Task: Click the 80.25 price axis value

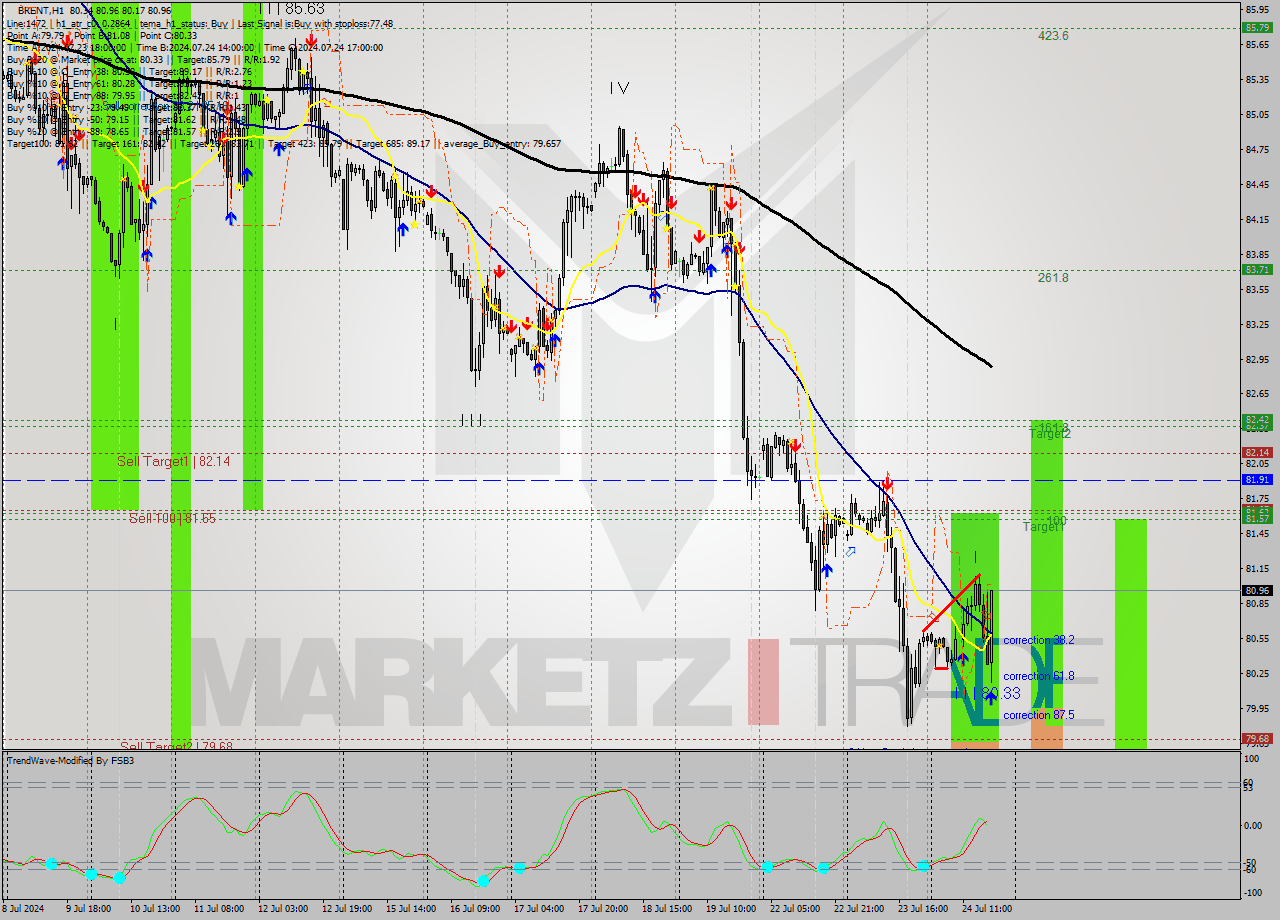Action: [1258, 673]
